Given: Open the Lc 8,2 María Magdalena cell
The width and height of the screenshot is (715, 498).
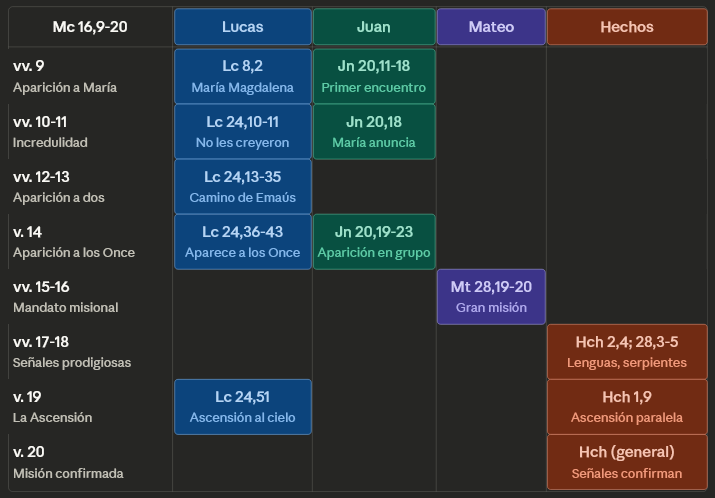Looking at the screenshot, I should pos(242,77).
